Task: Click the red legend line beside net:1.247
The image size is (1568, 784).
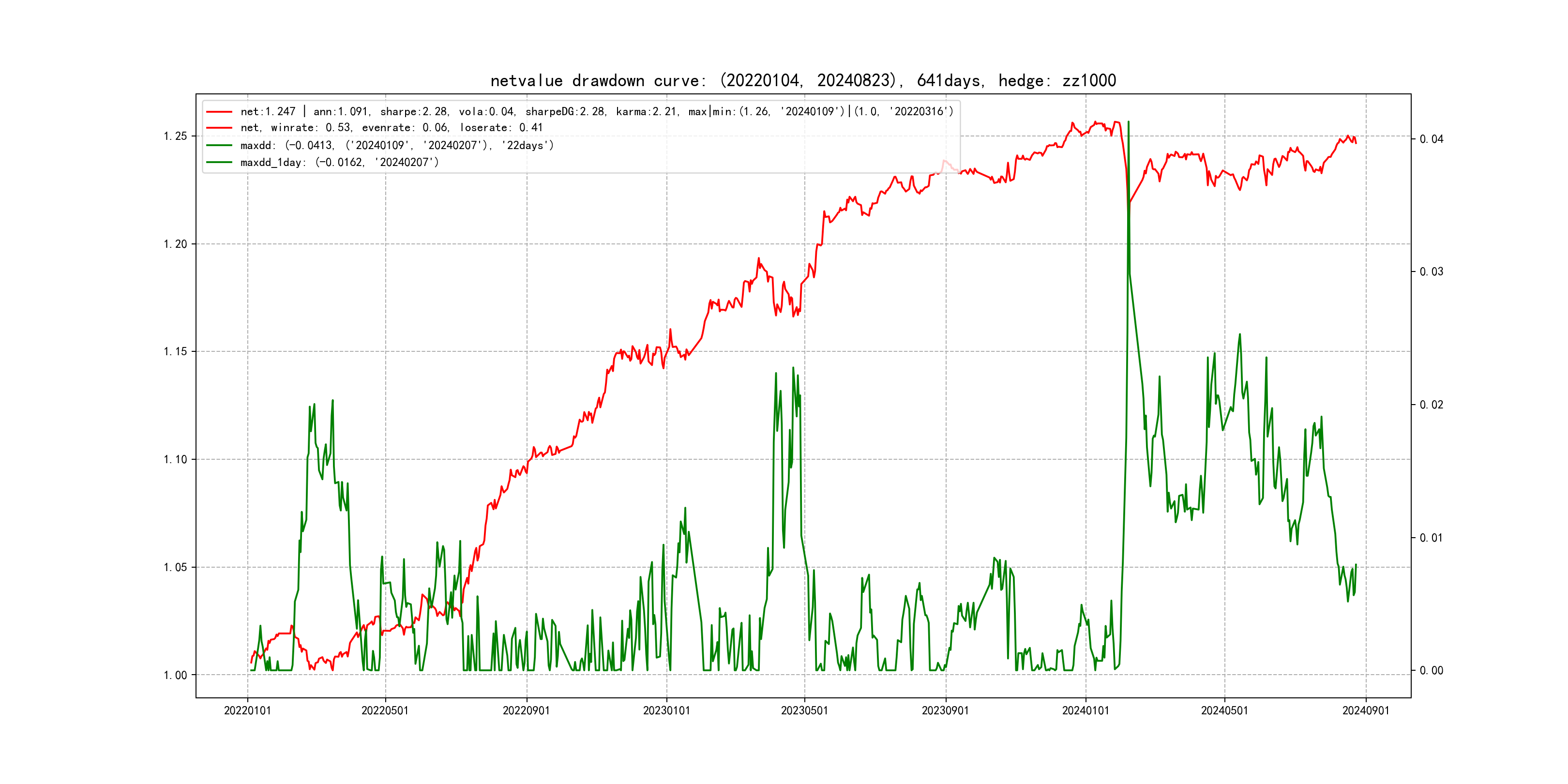Action: click(x=219, y=112)
